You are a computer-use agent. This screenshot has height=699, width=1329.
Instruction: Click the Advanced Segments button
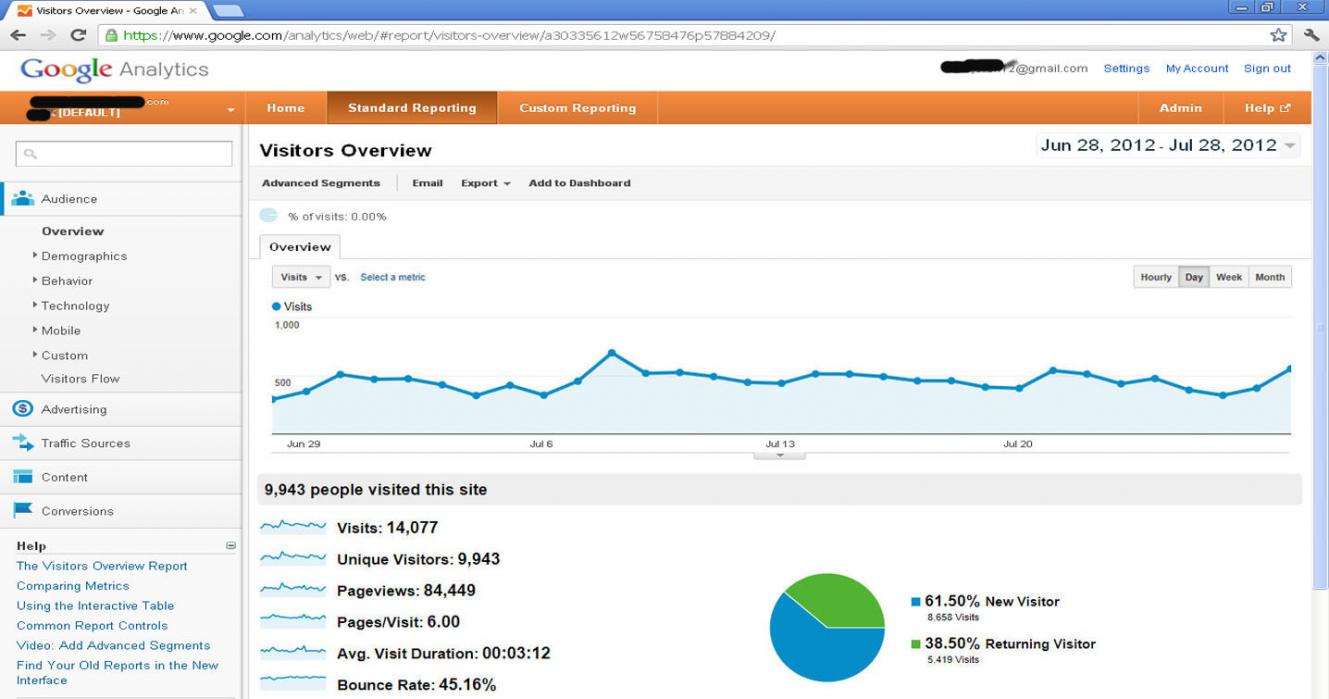321,183
